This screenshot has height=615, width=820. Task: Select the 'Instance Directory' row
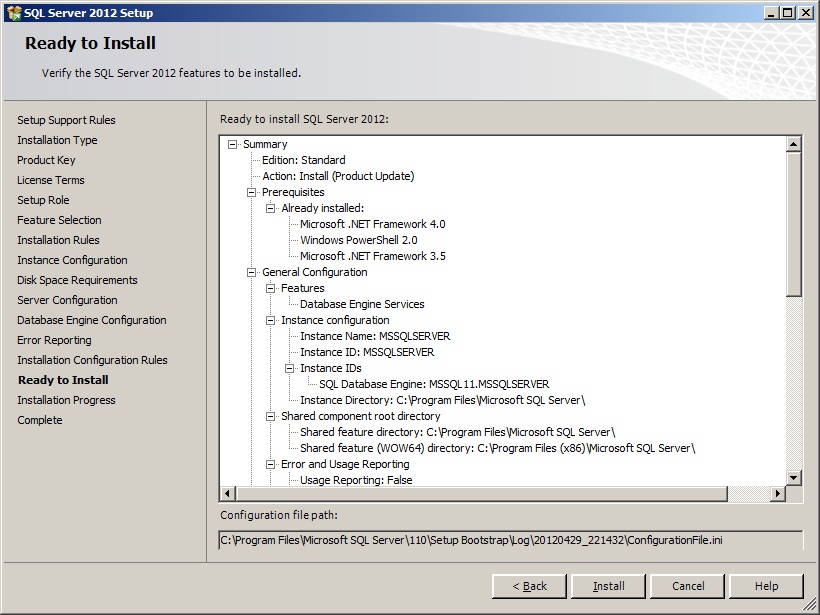(x=442, y=401)
